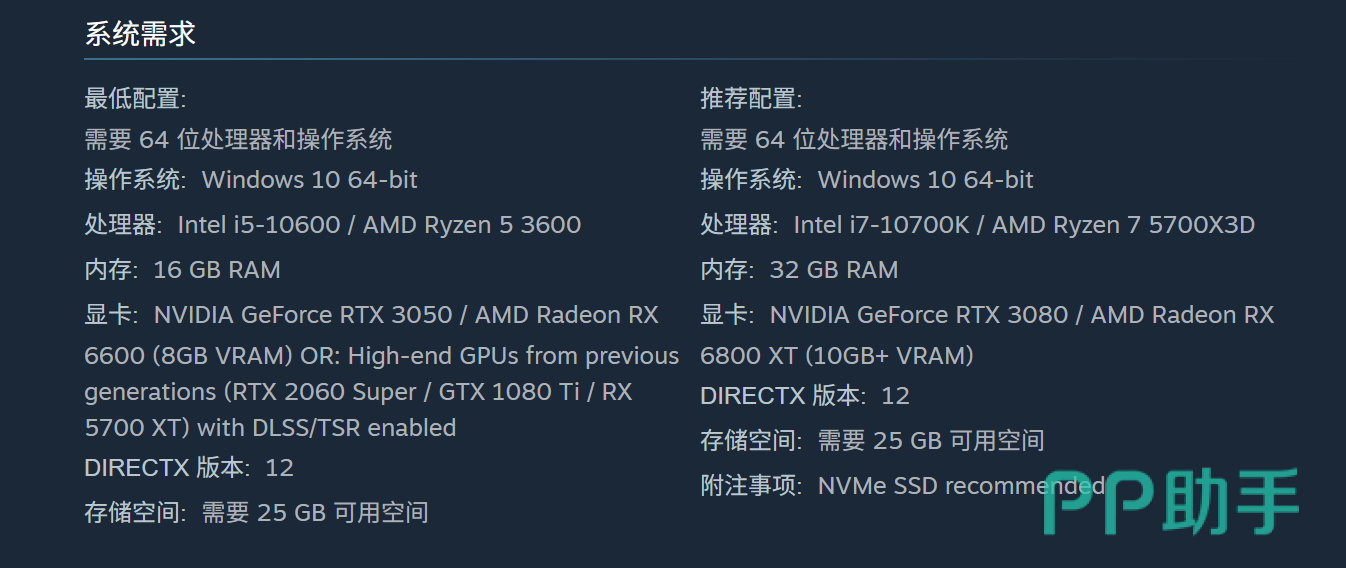Click recommended 64 位处理器和操作系统 requirement line
The height and width of the screenshot is (568, 1346).
854,140
